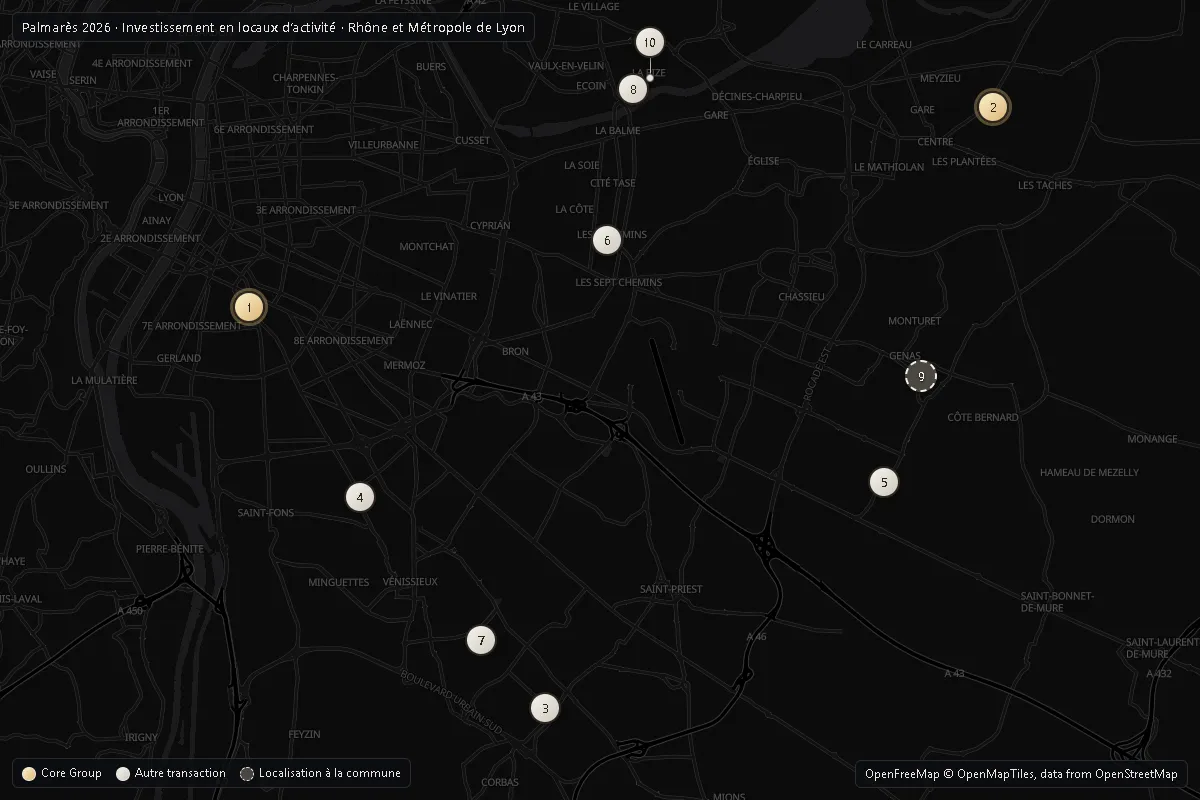Click the BRON map label
The width and height of the screenshot is (1200, 800).
pos(515,352)
